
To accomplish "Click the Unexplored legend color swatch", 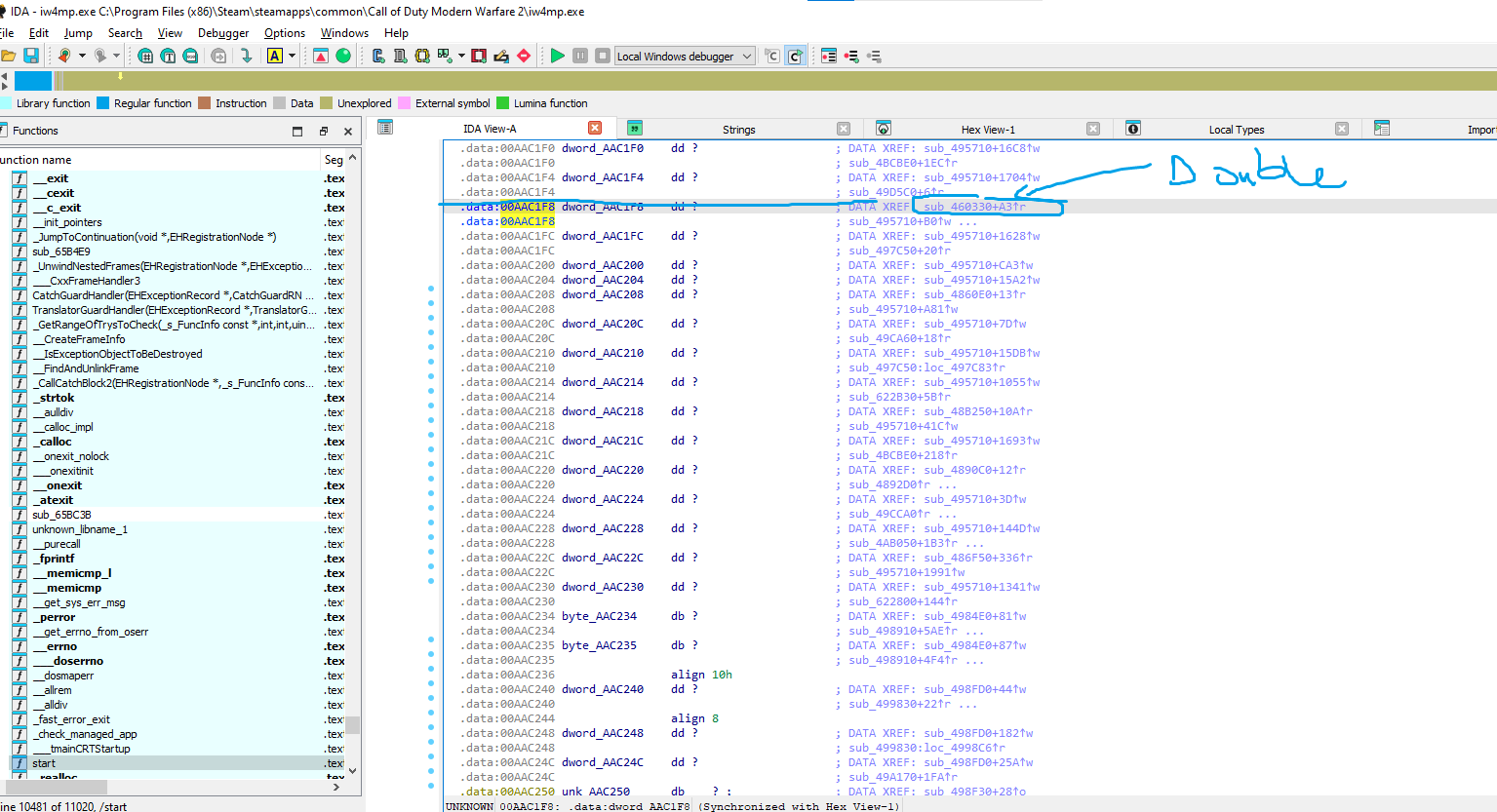I will click(327, 102).
